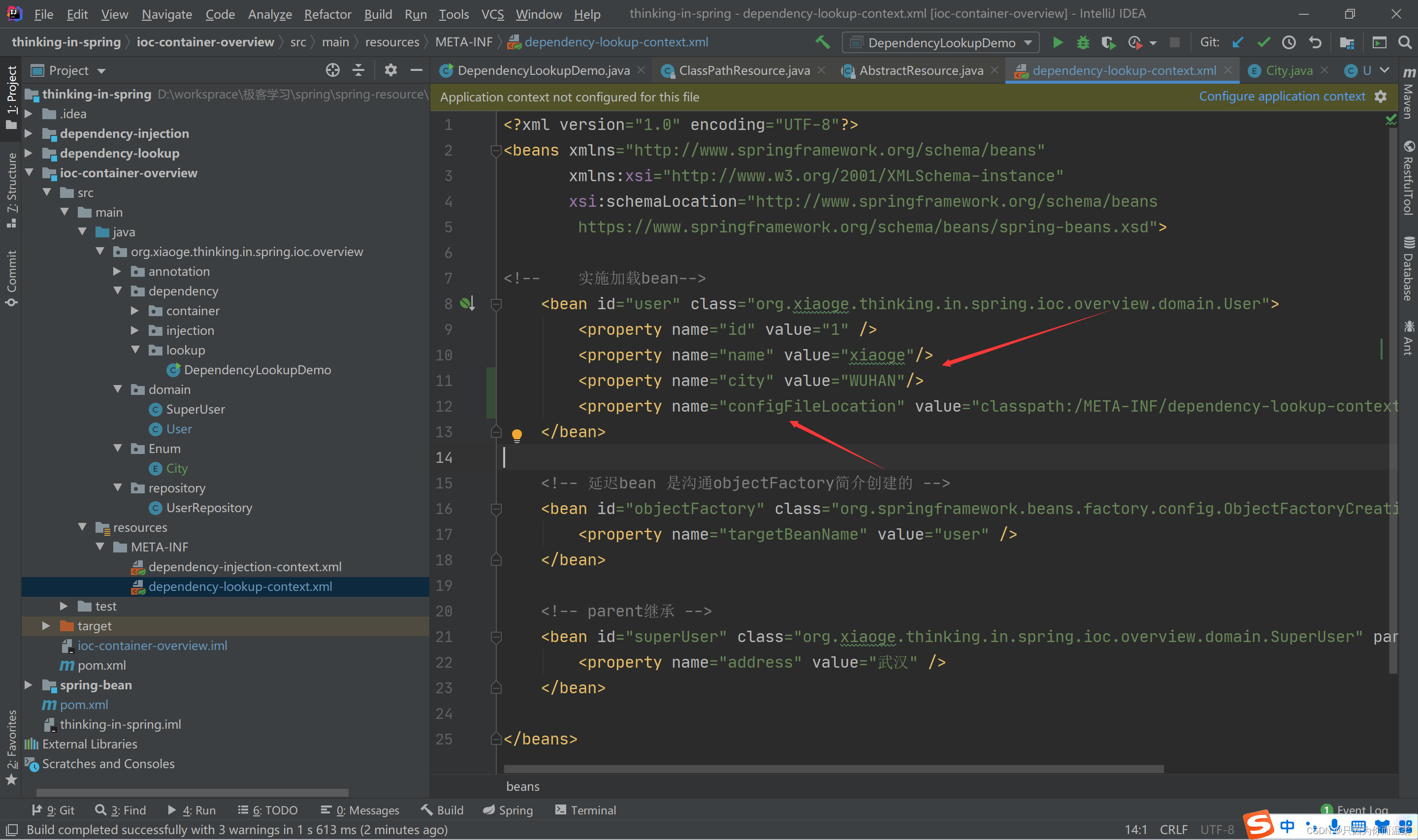This screenshot has width=1418, height=840.
Task: Select the DependencyLookupDemo run configuration dropdown
Action: 944,41
